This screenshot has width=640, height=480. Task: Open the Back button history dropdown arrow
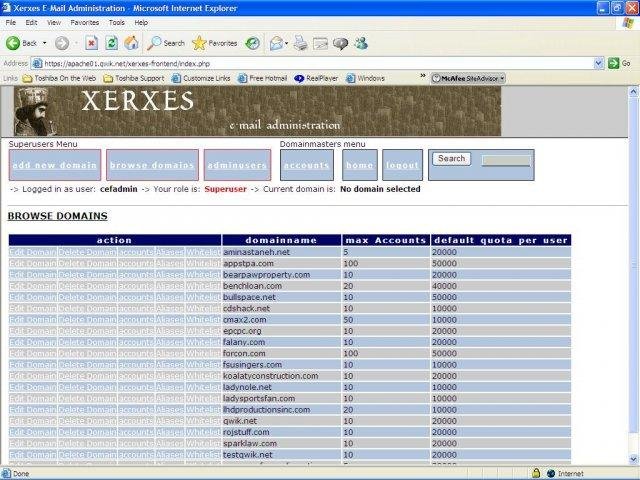click(44, 43)
